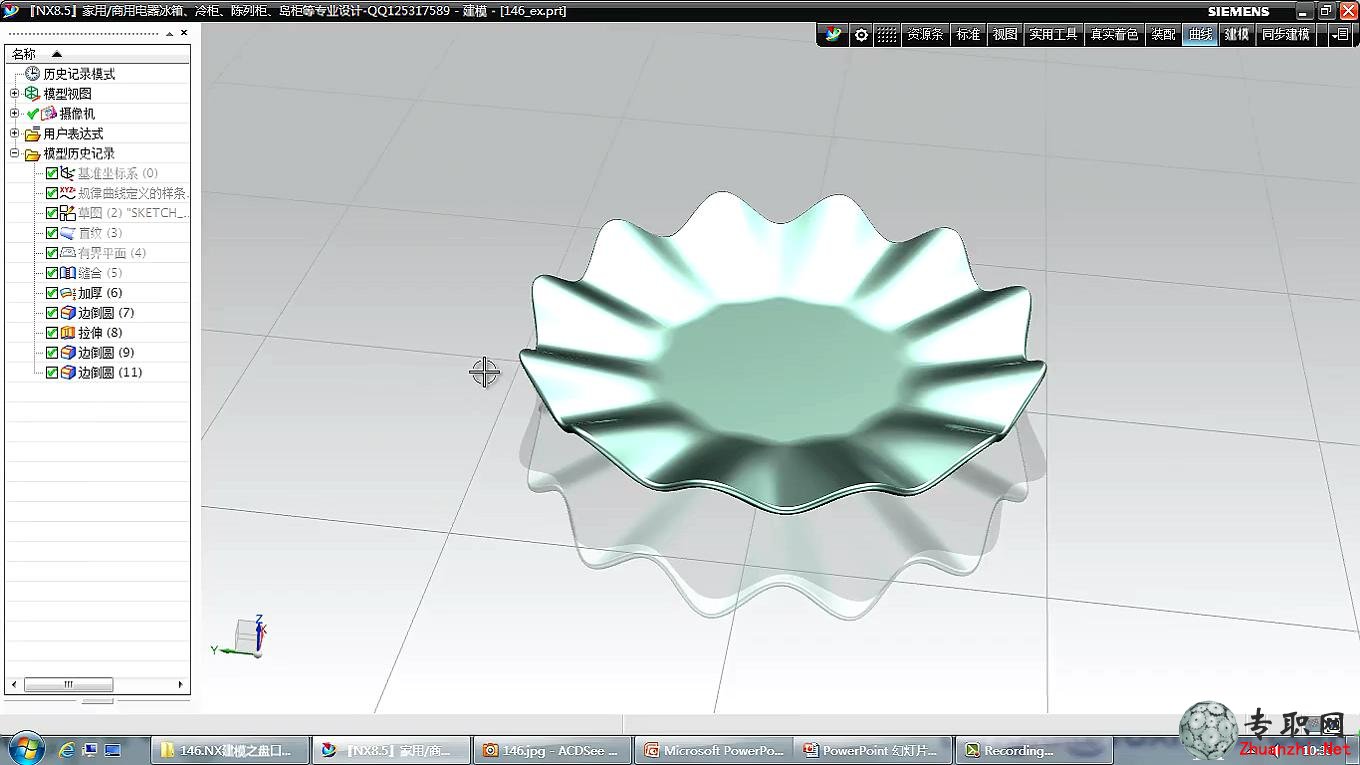Expand the 摄像机 node

click(x=14, y=113)
